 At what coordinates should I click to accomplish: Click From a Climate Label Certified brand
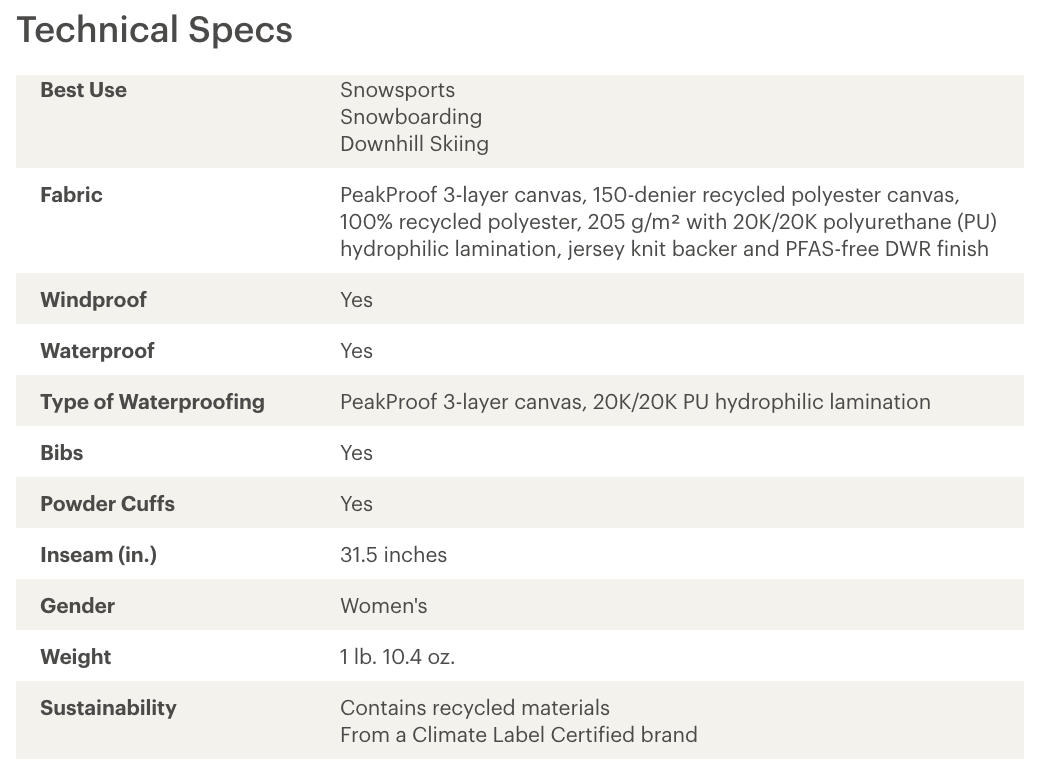click(x=519, y=735)
